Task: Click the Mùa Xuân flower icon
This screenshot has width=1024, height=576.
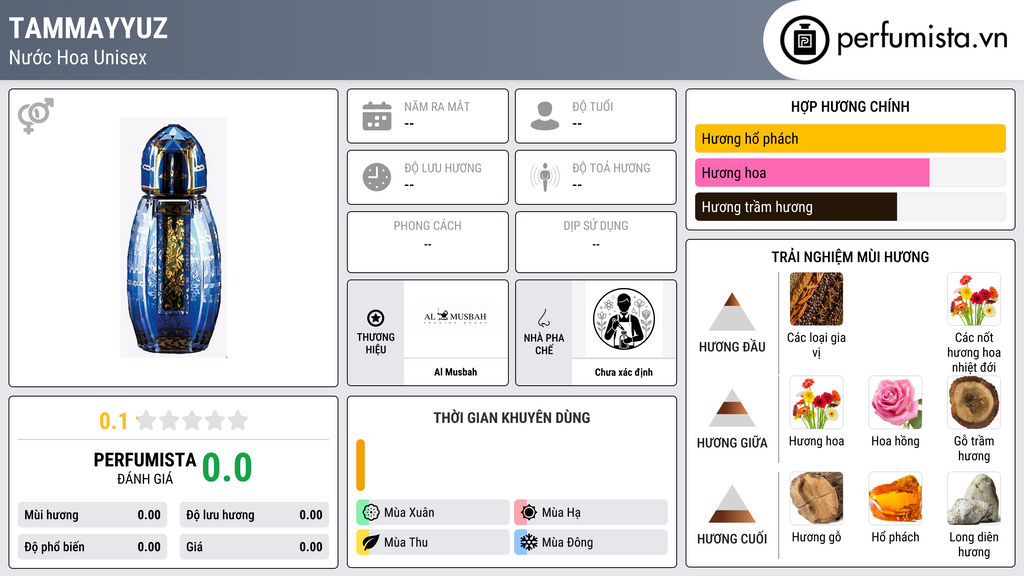Action: (x=371, y=513)
